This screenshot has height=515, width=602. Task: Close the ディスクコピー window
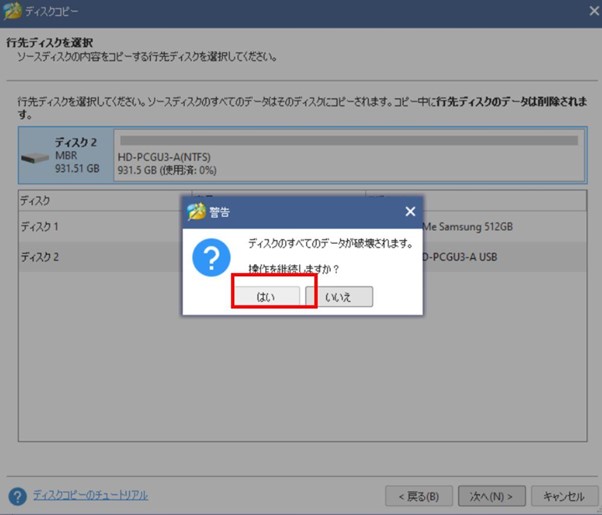594,11
